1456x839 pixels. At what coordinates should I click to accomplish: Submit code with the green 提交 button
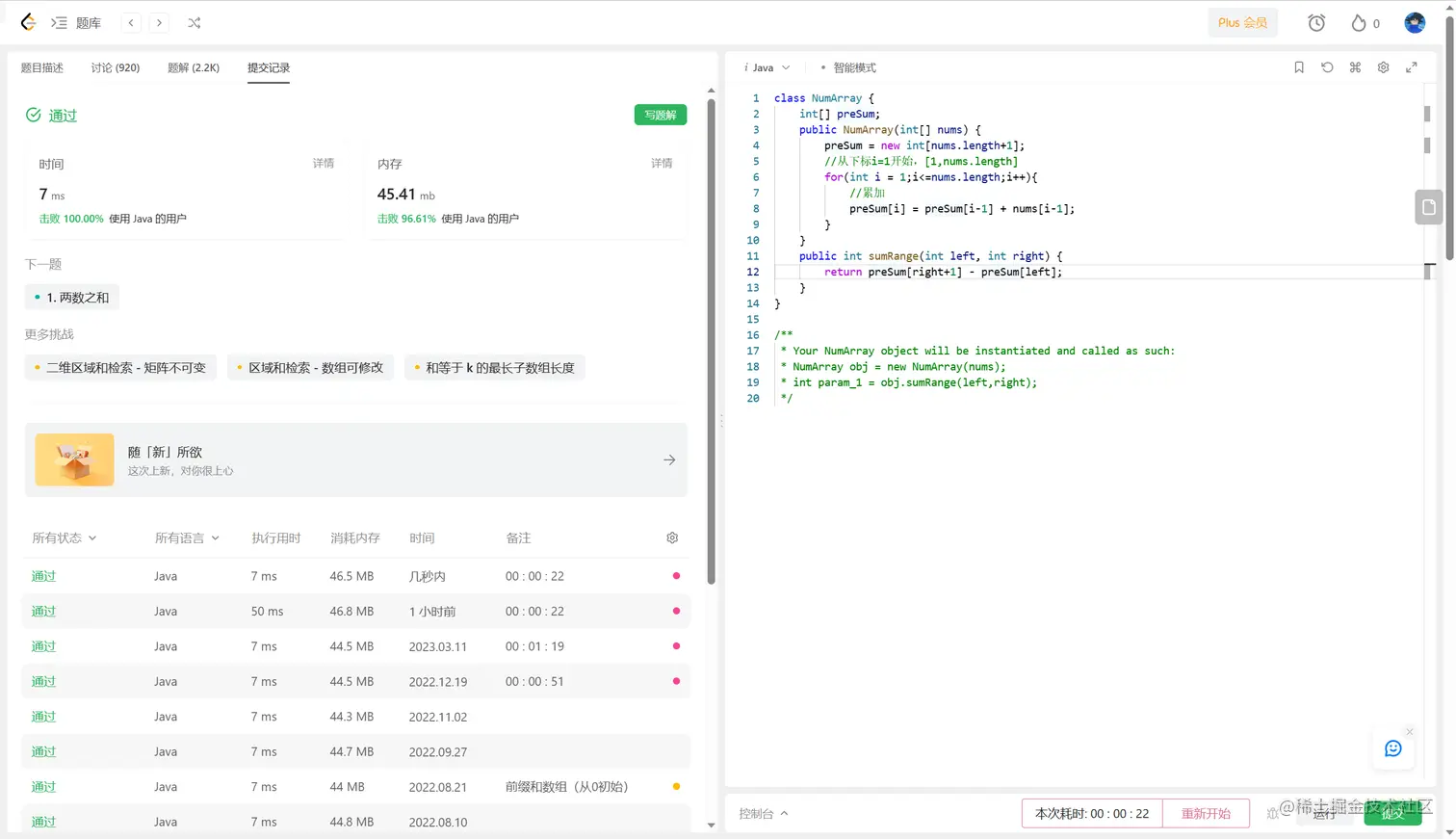(1392, 814)
